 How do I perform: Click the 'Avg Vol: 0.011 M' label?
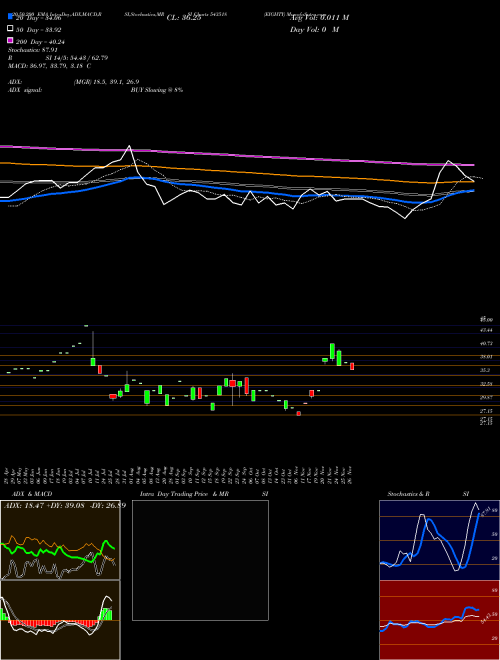coord(319,18)
